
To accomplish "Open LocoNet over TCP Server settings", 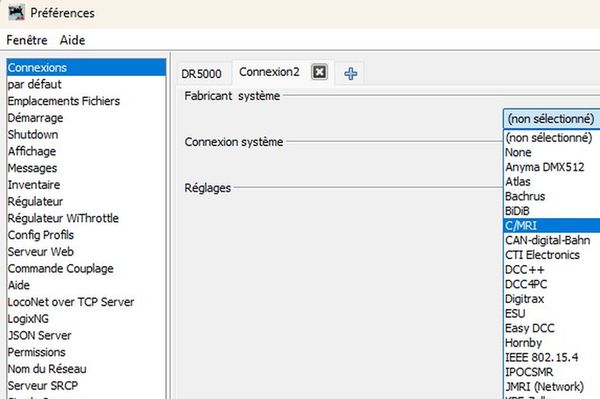I will (86, 302).
